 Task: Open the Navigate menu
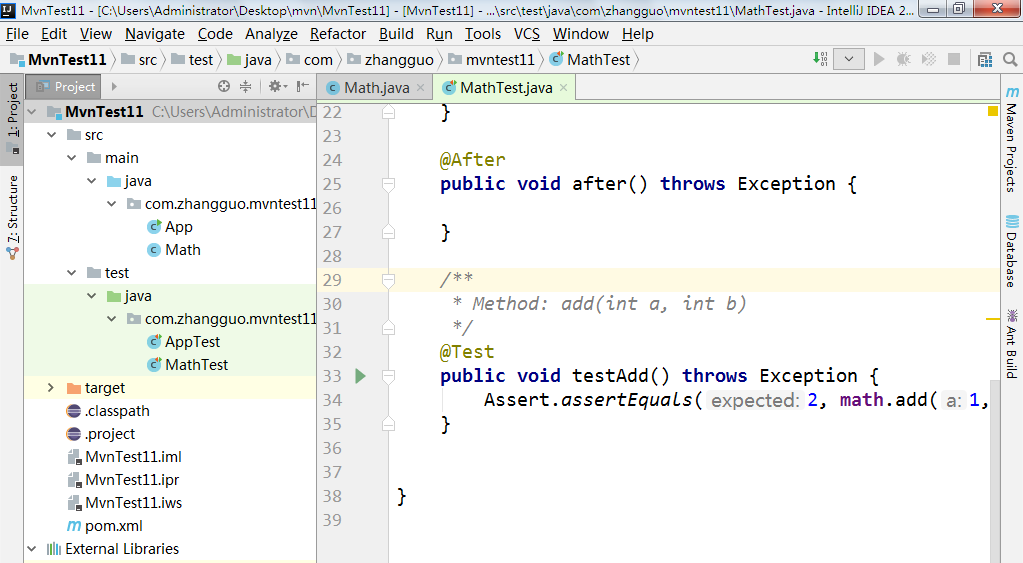tap(155, 34)
